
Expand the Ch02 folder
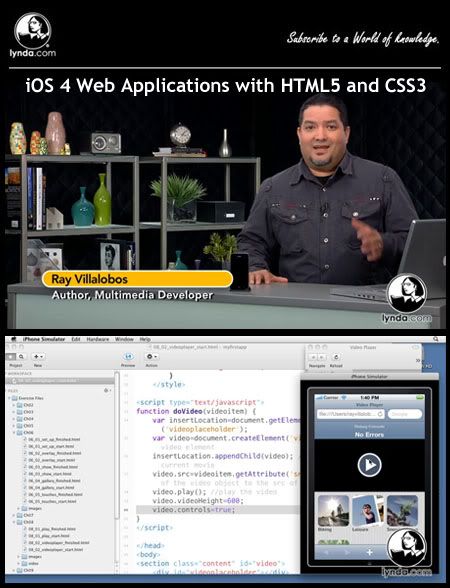click(14, 405)
